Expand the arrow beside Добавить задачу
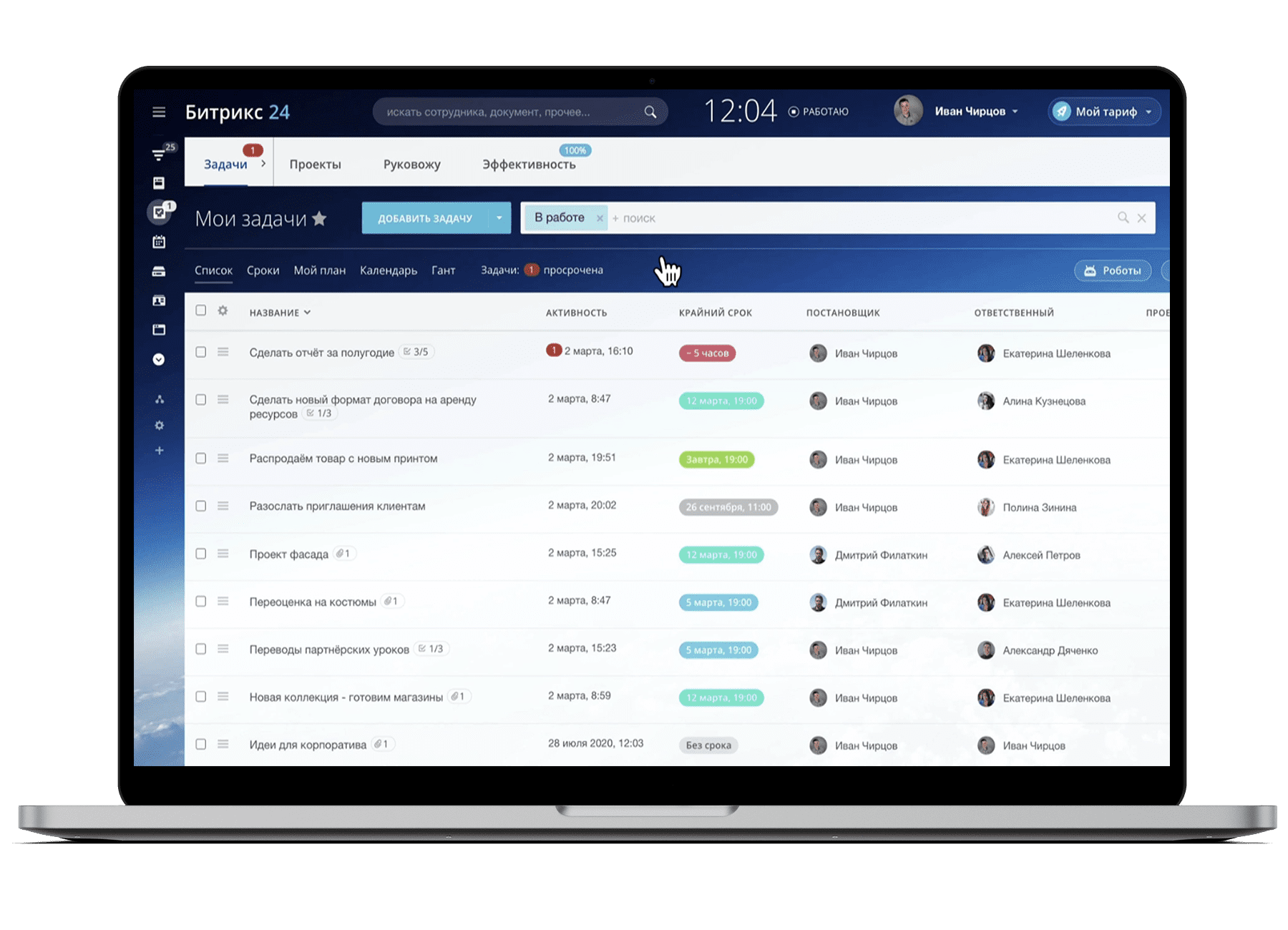 coord(499,218)
